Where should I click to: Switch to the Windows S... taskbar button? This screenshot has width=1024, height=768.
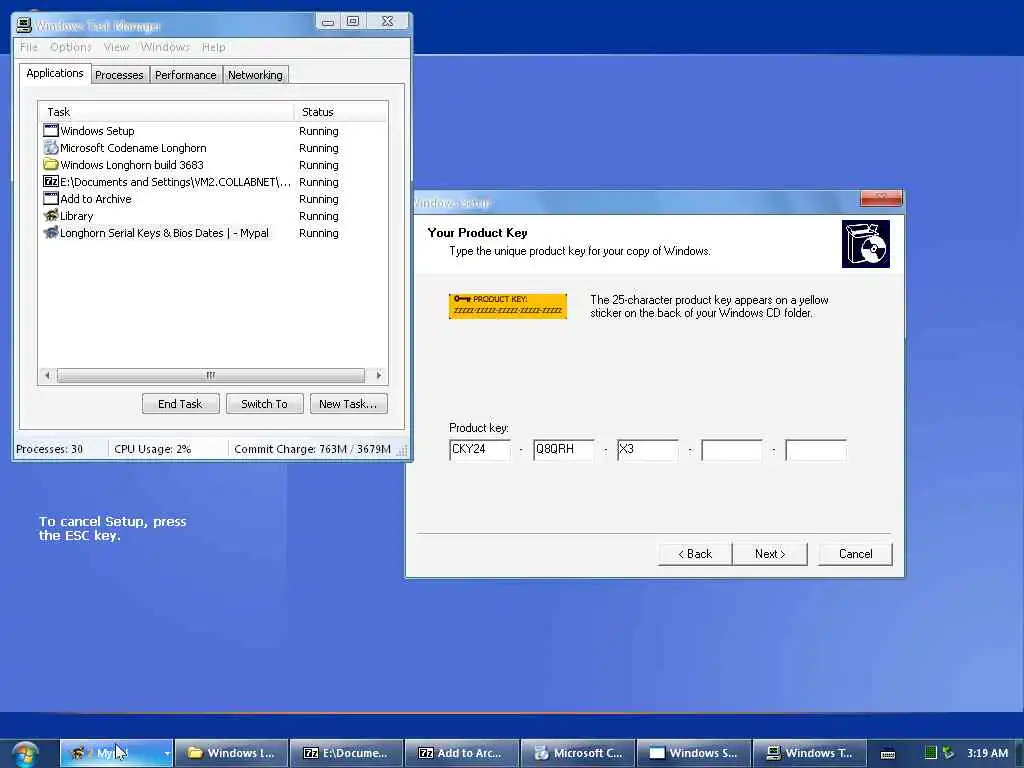pos(694,753)
